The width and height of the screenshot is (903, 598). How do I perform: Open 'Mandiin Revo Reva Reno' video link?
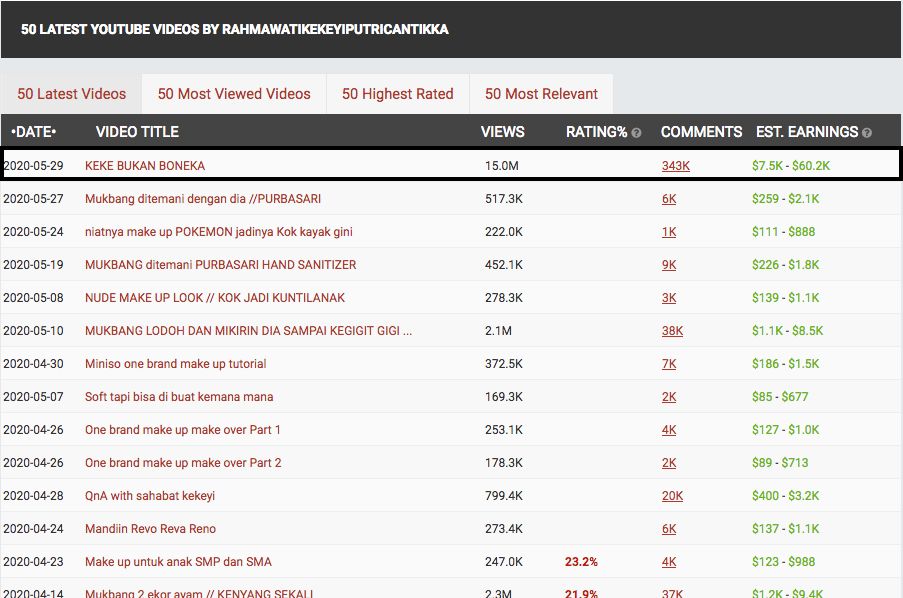tap(150, 529)
